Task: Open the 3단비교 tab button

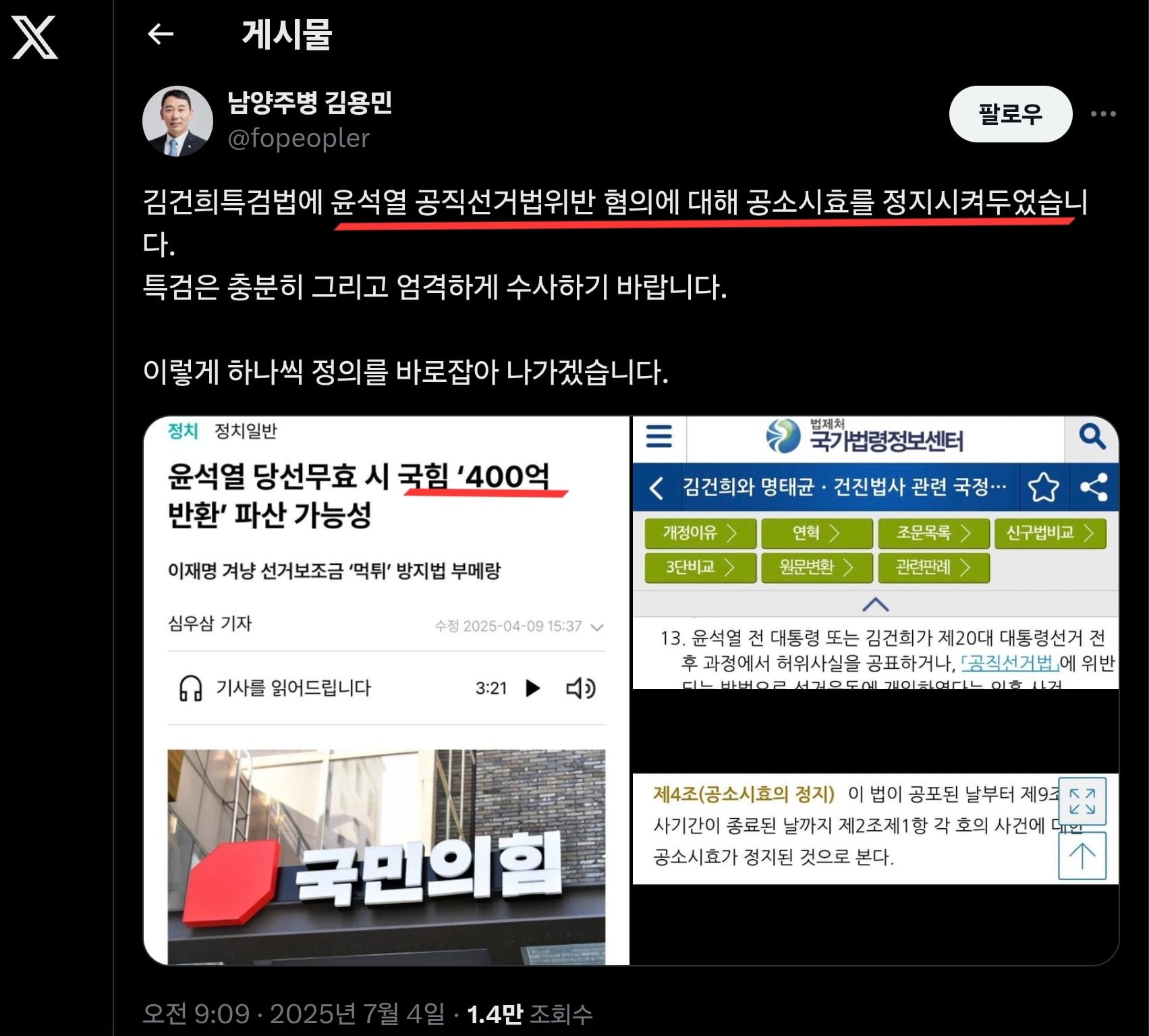Action: [700, 568]
